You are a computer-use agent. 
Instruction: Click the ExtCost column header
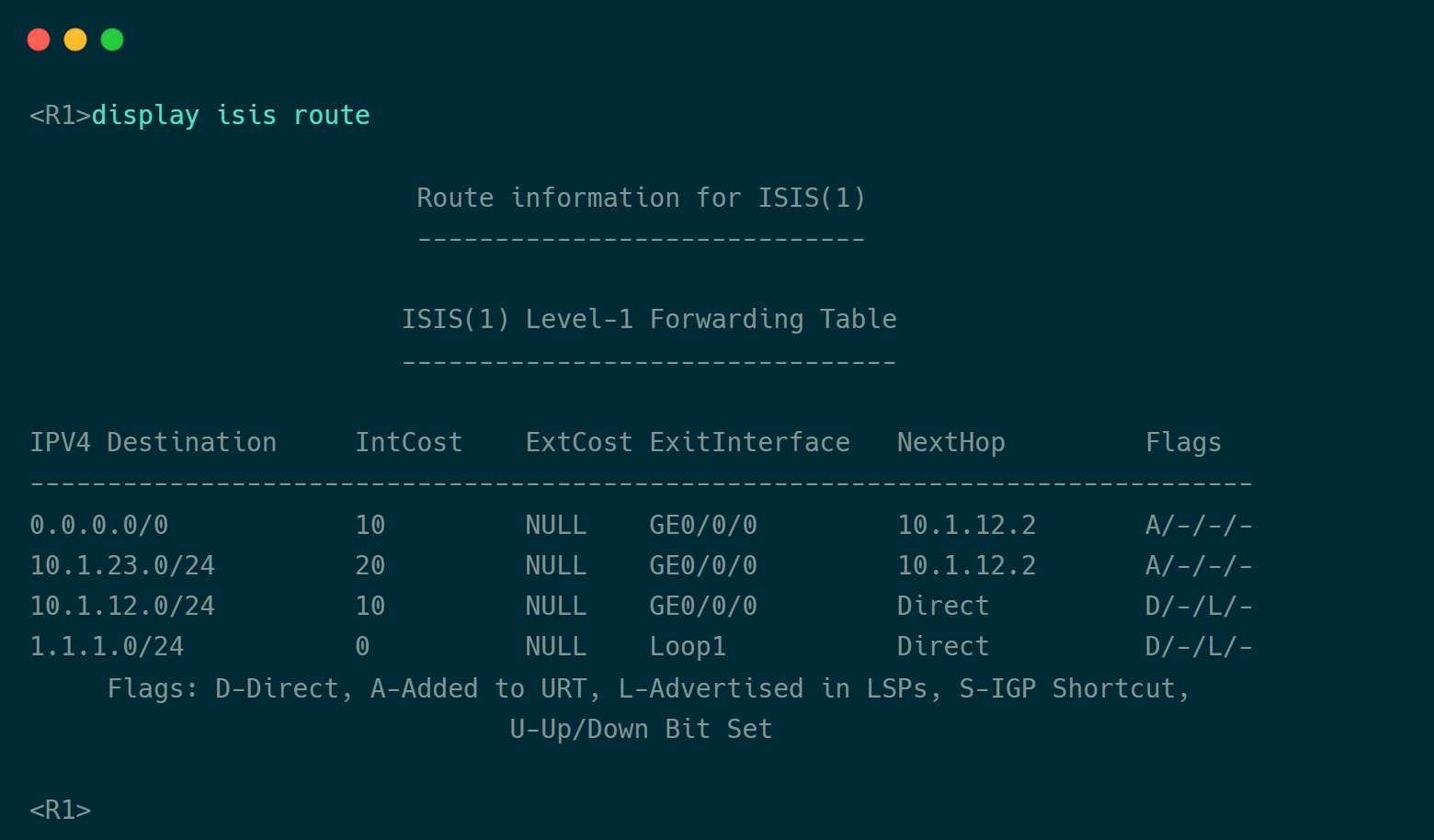point(578,442)
